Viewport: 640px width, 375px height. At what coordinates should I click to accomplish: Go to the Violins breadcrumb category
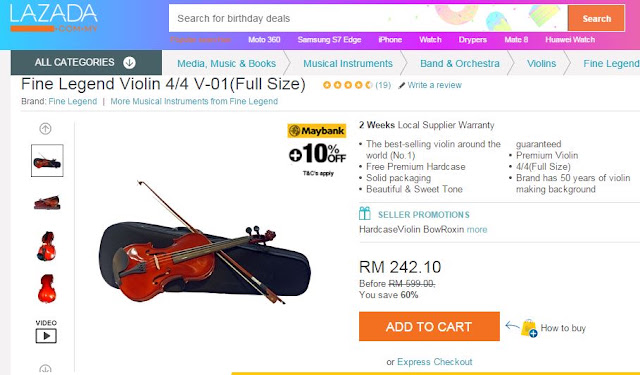point(541,64)
